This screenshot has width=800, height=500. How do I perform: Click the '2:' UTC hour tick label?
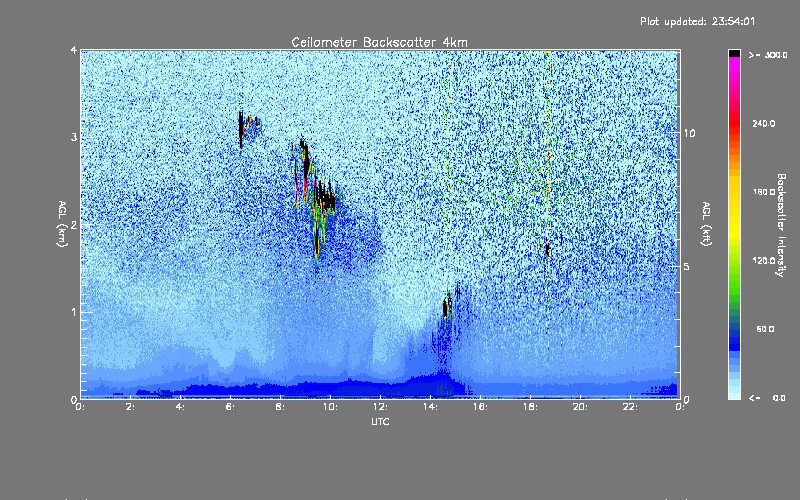click(131, 407)
